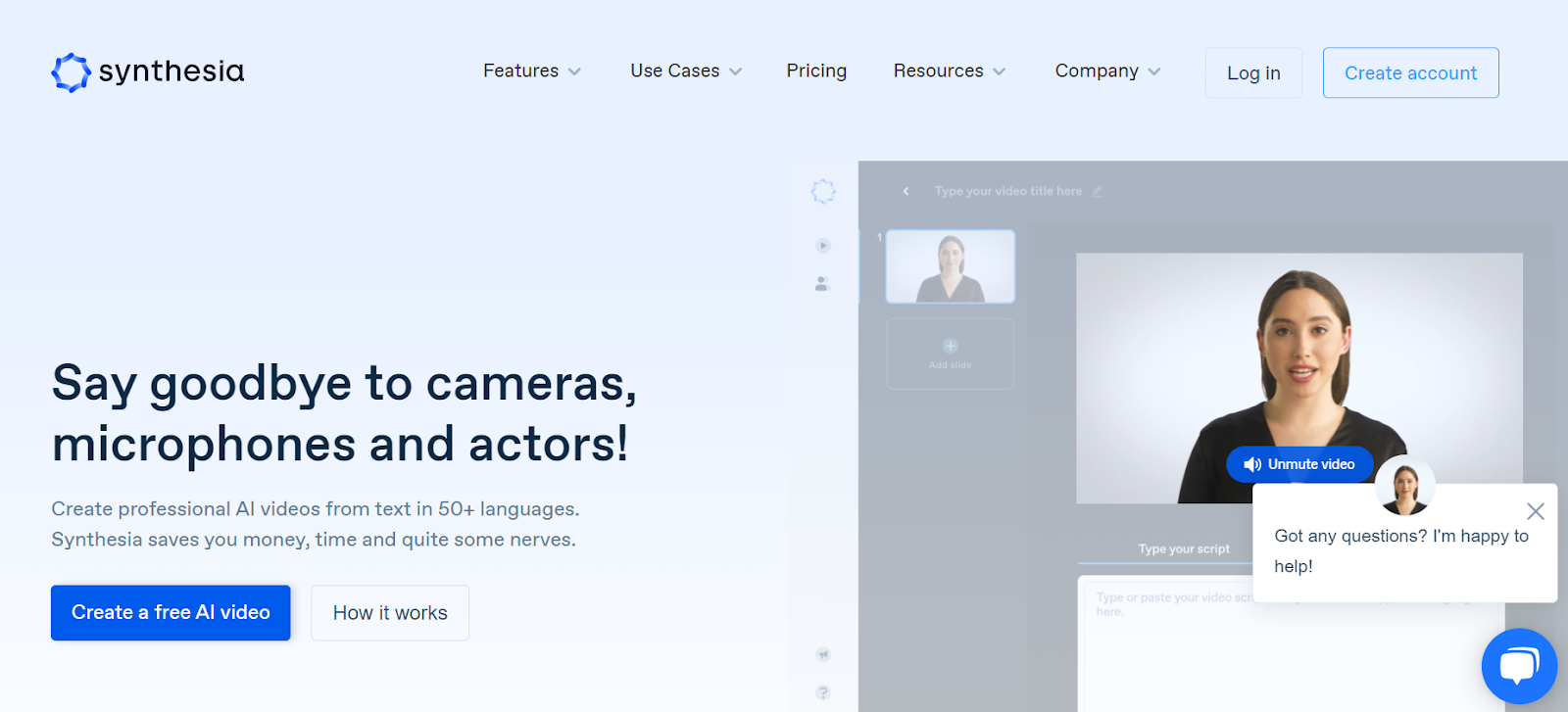Click the help question mark icon
The height and width of the screenshot is (712, 1568).
(823, 692)
